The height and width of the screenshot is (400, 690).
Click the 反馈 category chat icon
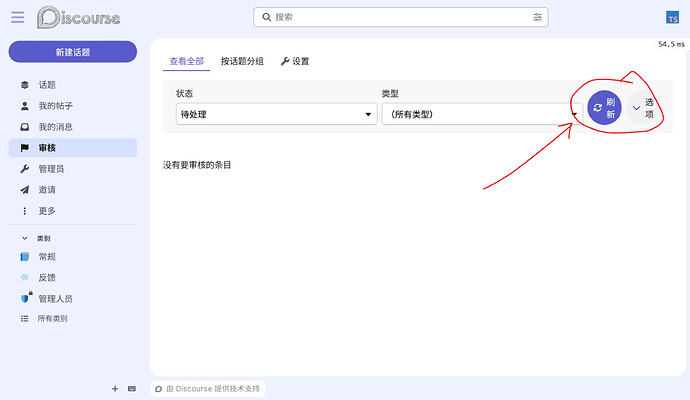click(x=25, y=278)
